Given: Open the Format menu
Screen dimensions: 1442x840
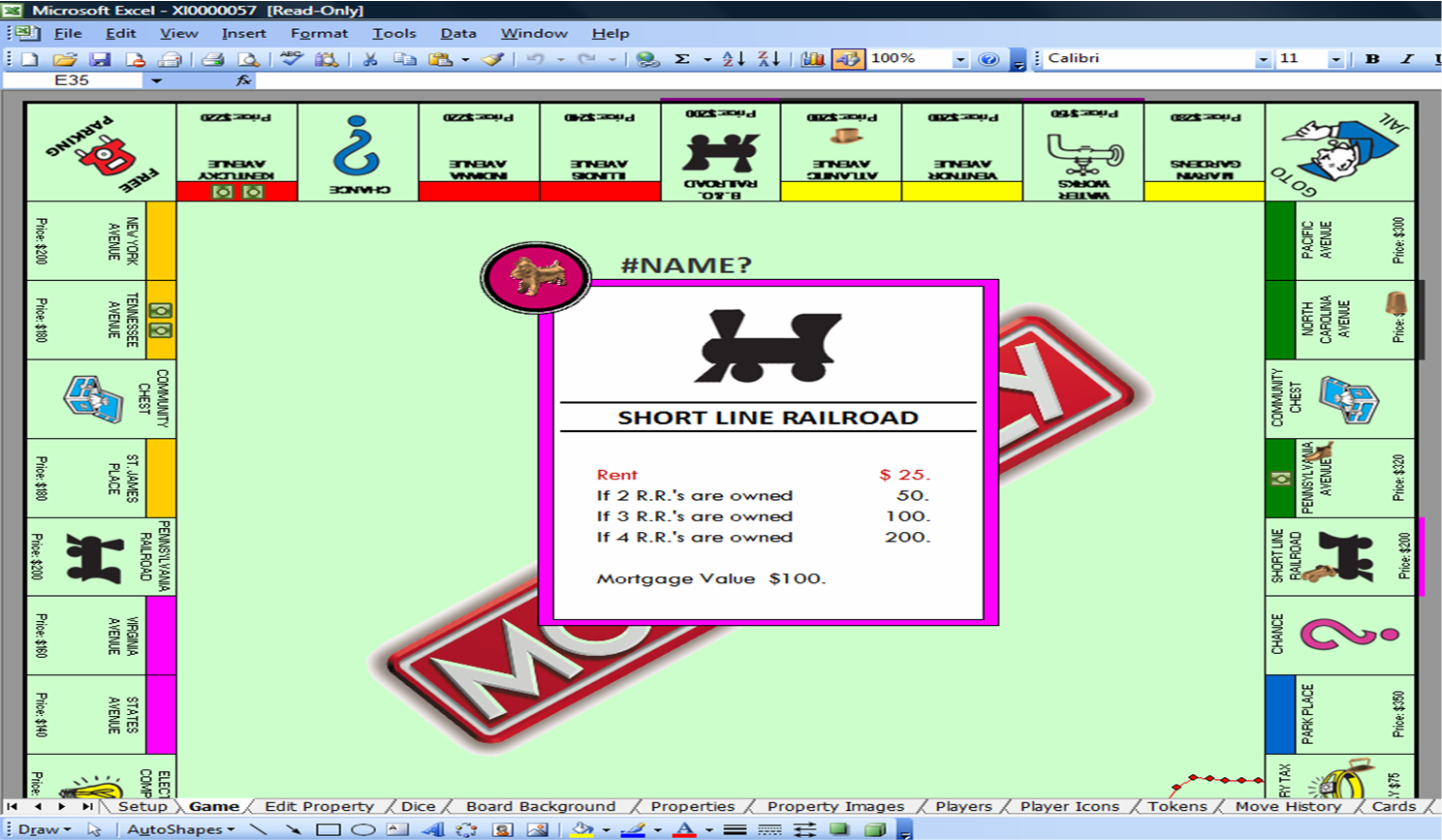Looking at the screenshot, I should tap(318, 33).
